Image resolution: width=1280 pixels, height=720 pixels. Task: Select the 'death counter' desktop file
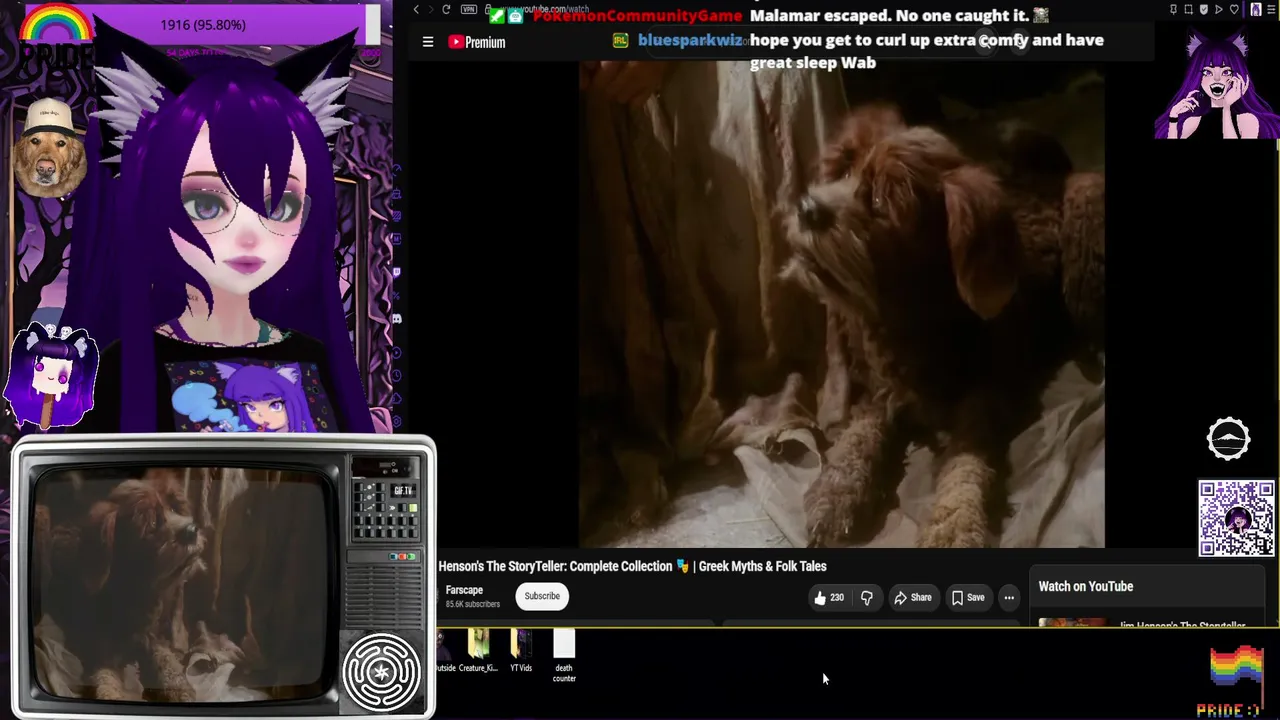click(x=564, y=657)
